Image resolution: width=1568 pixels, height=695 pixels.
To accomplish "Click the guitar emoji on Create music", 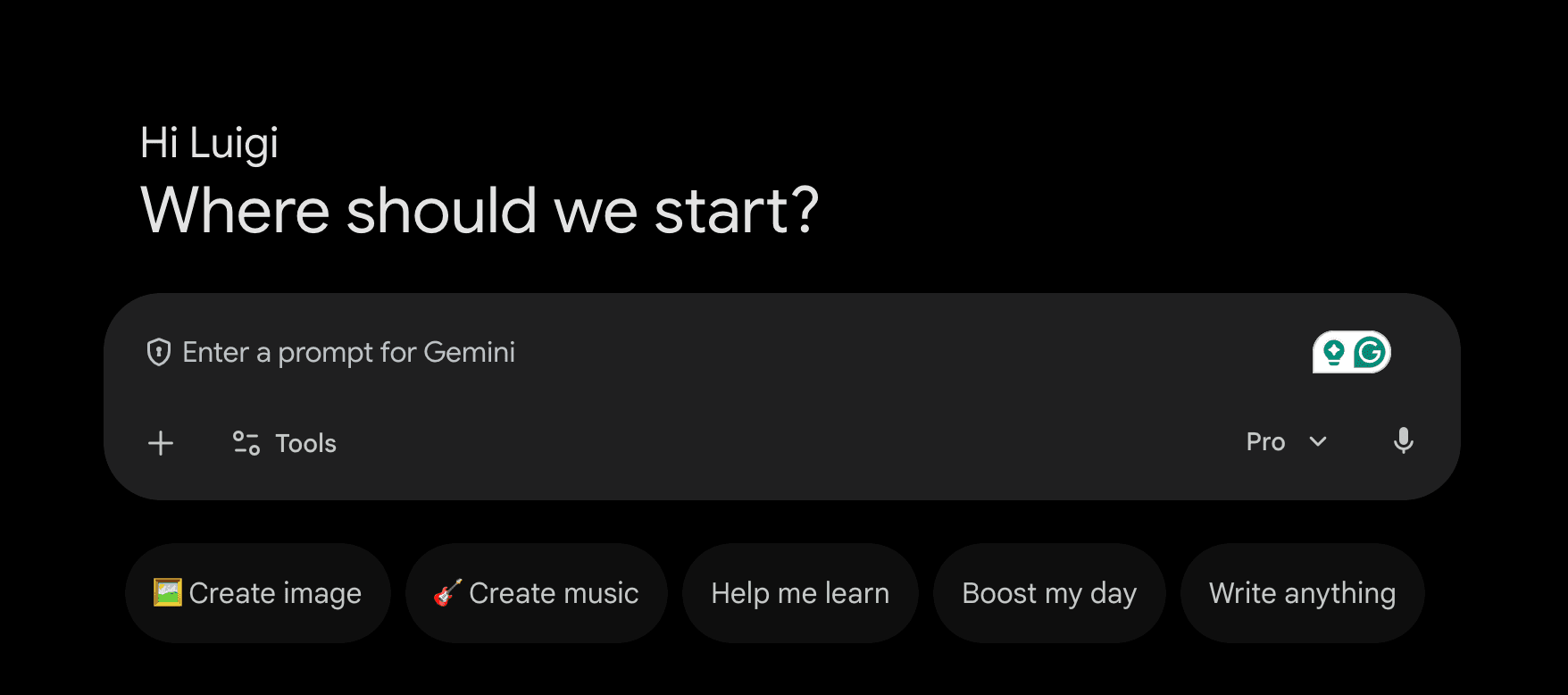I will tap(447, 592).
